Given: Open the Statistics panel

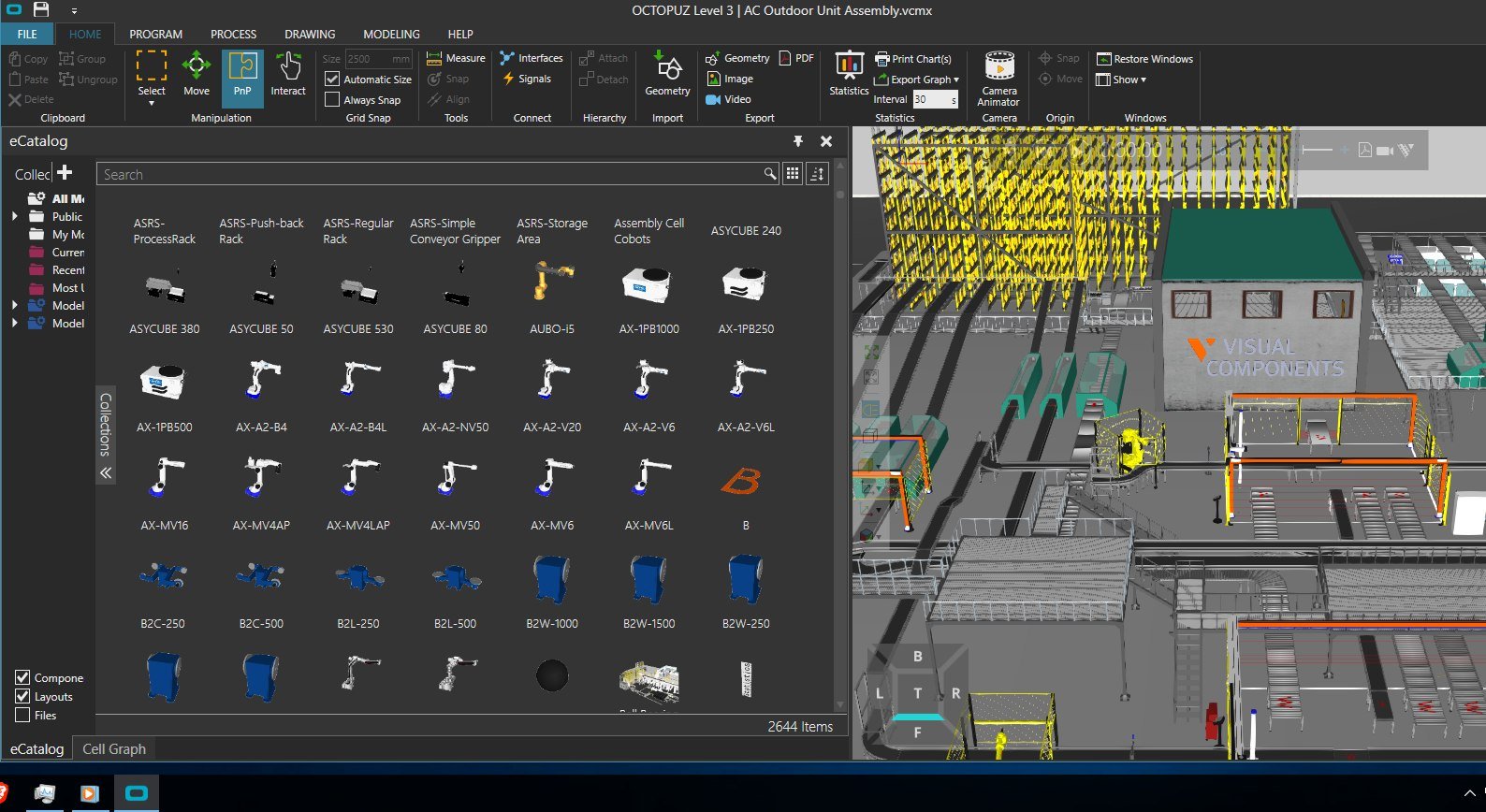Looking at the screenshot, I should [849, 73].
